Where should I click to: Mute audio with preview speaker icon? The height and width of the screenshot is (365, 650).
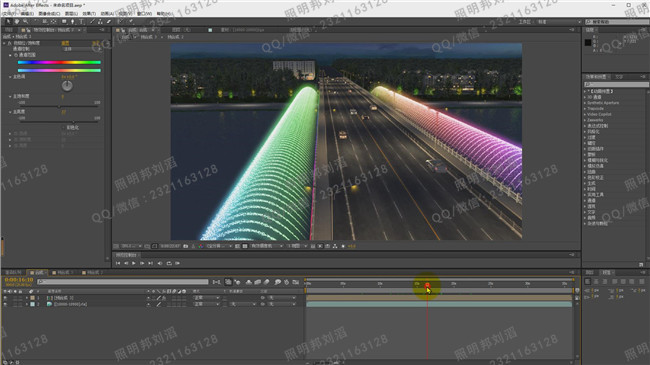pos(160,263)
